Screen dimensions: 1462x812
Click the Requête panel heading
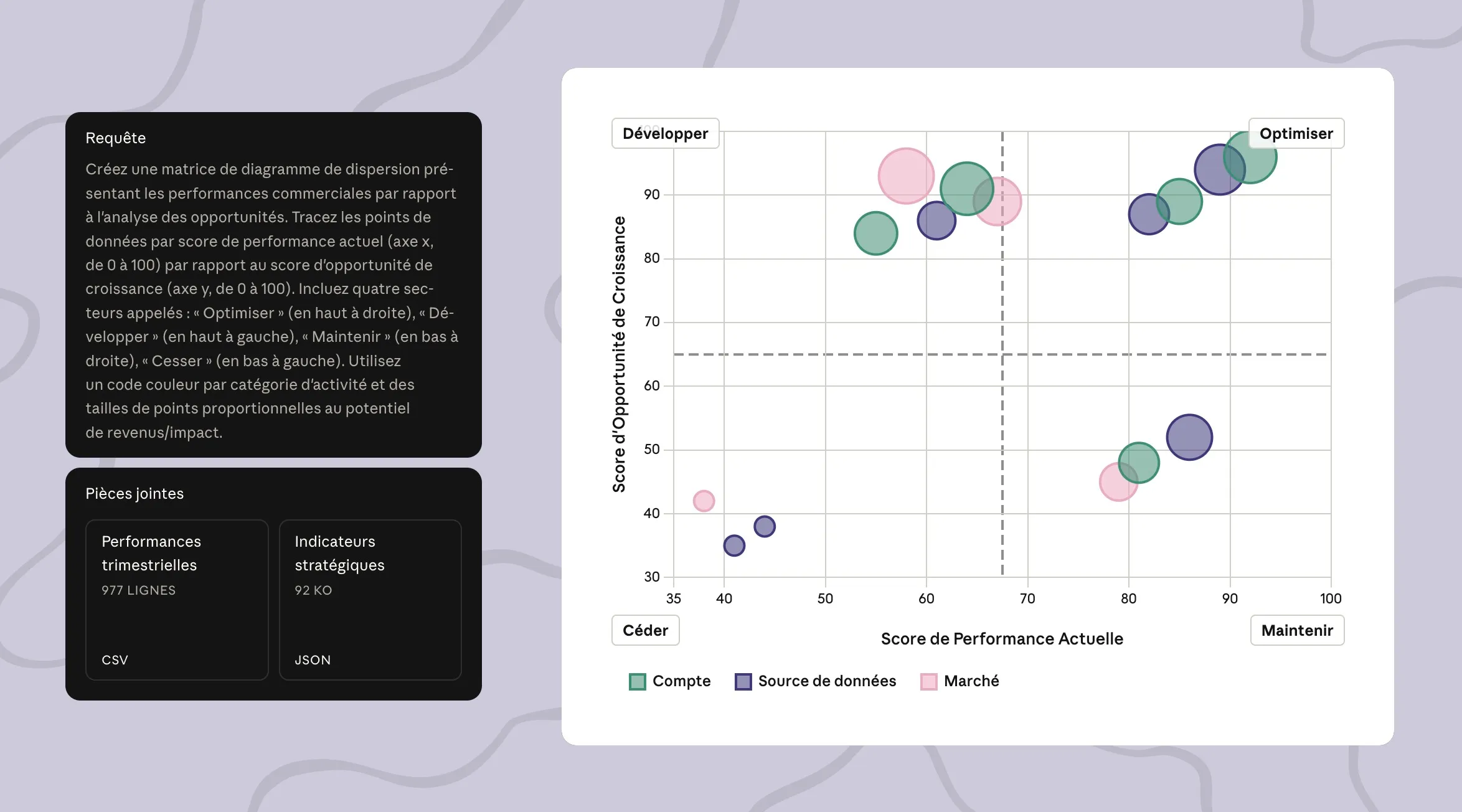(116, 138)
